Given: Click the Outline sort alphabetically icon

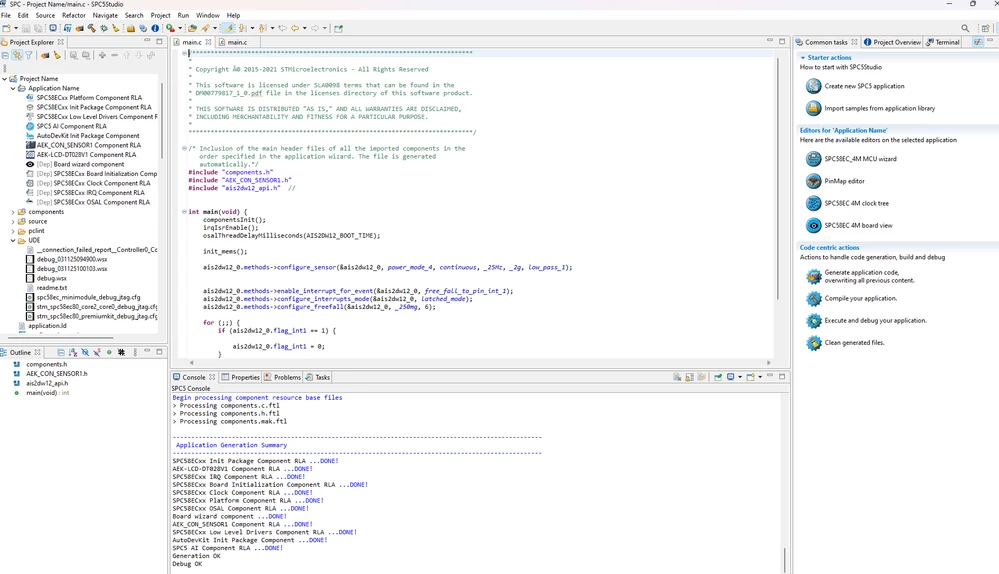Looking at the screenshot, I should [73, 352].
